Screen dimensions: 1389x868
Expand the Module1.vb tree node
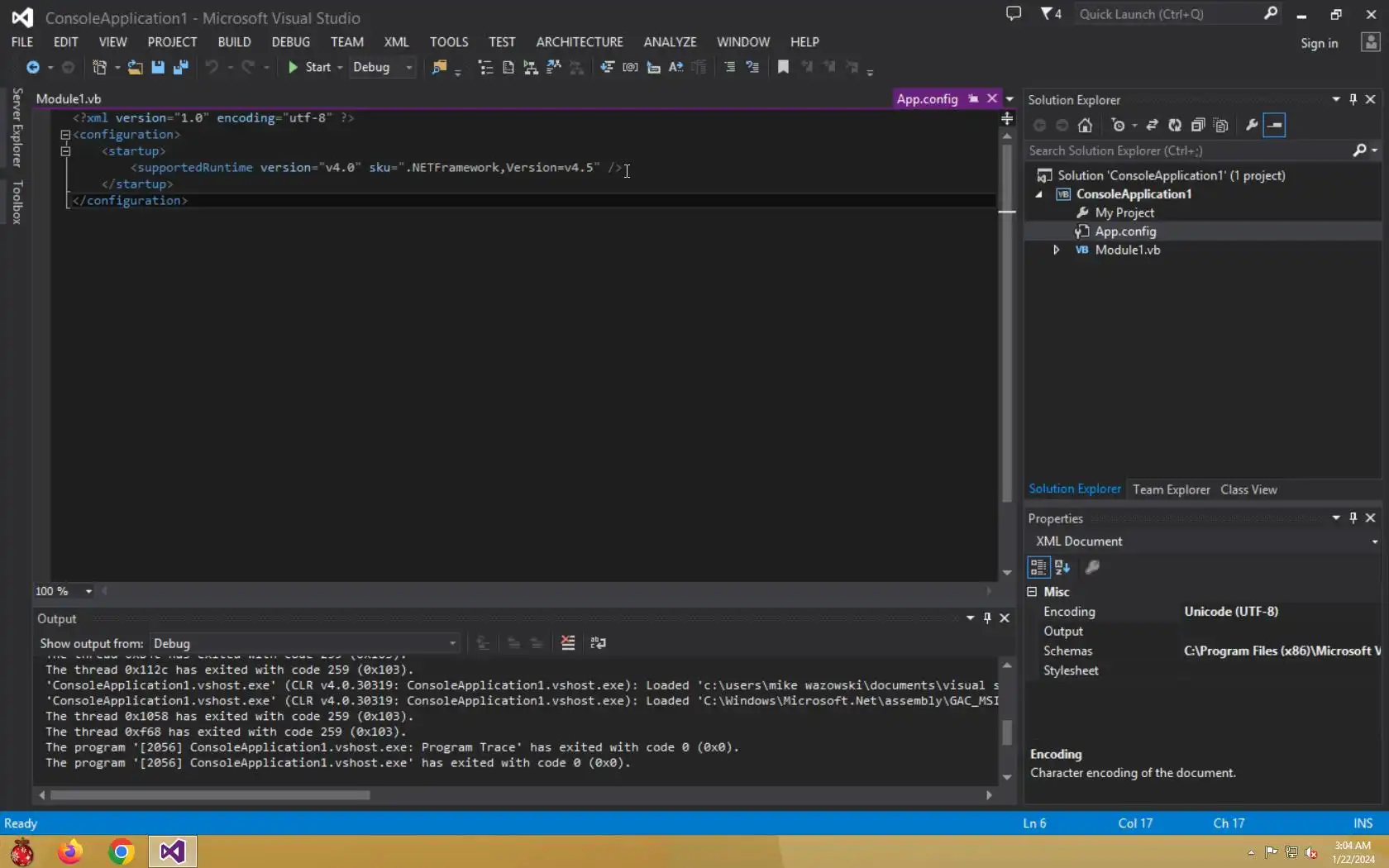1056,250
